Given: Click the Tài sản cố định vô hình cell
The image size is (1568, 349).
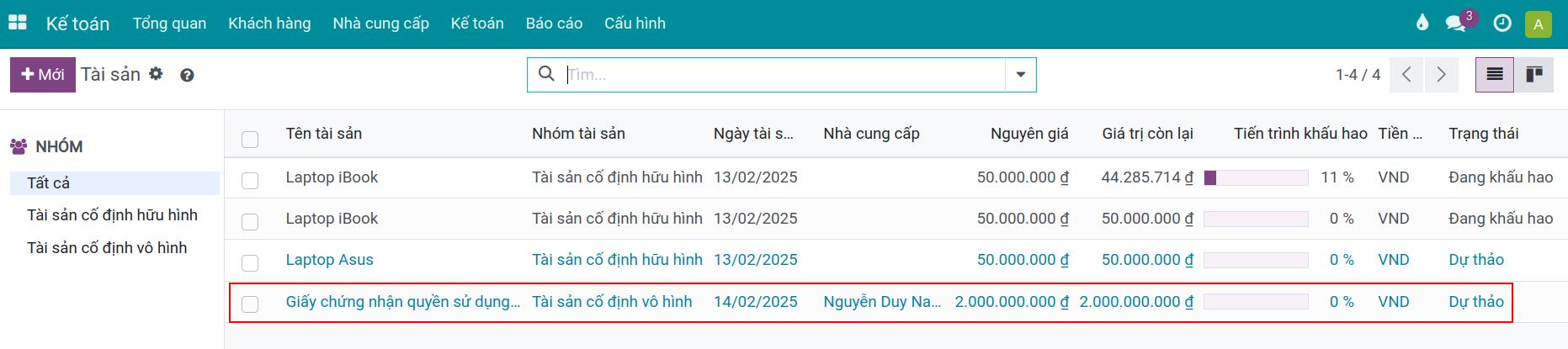Looking at the screenshot, I should [x=612, y=302].
